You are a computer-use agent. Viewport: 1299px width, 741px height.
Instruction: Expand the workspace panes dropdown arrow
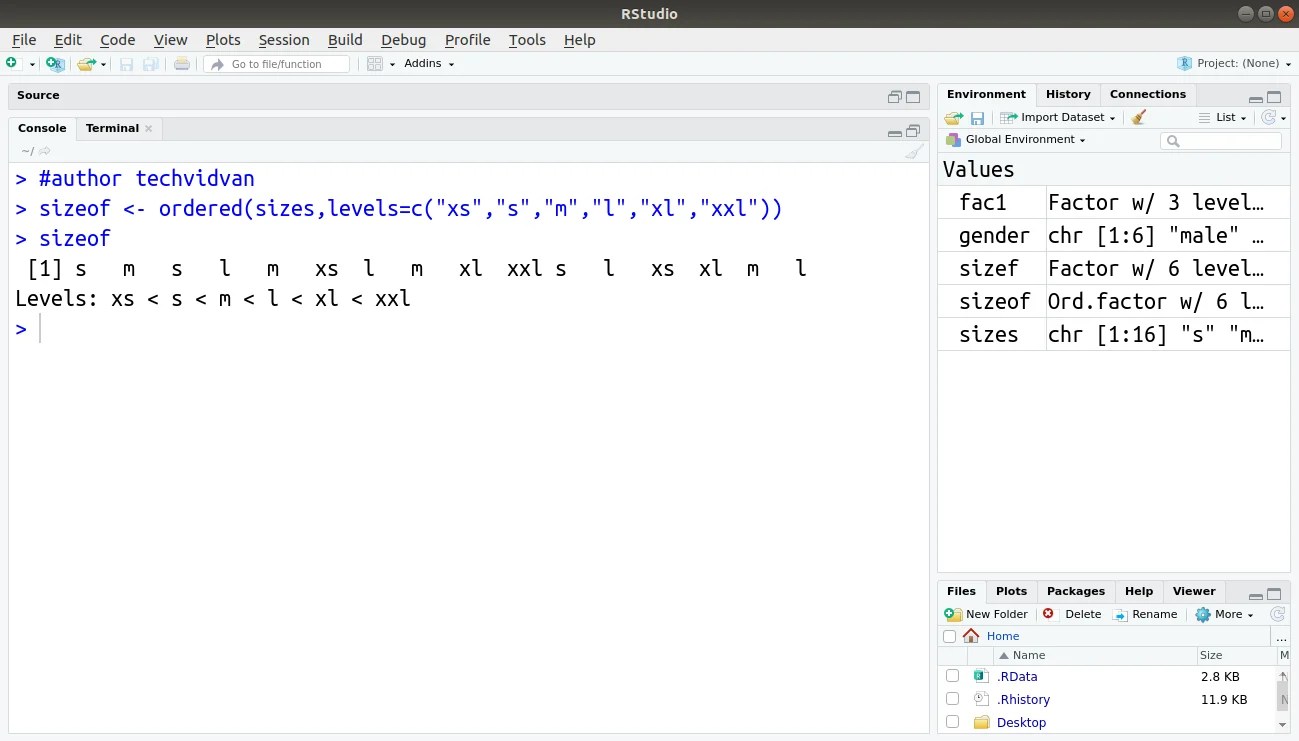[392, 64]
